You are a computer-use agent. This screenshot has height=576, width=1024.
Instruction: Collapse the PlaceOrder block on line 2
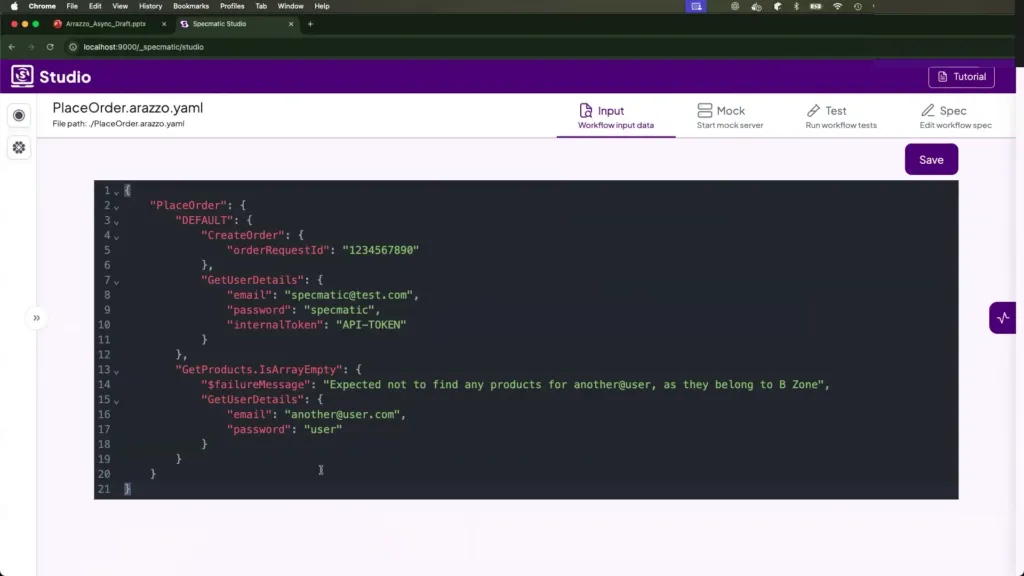117,207
